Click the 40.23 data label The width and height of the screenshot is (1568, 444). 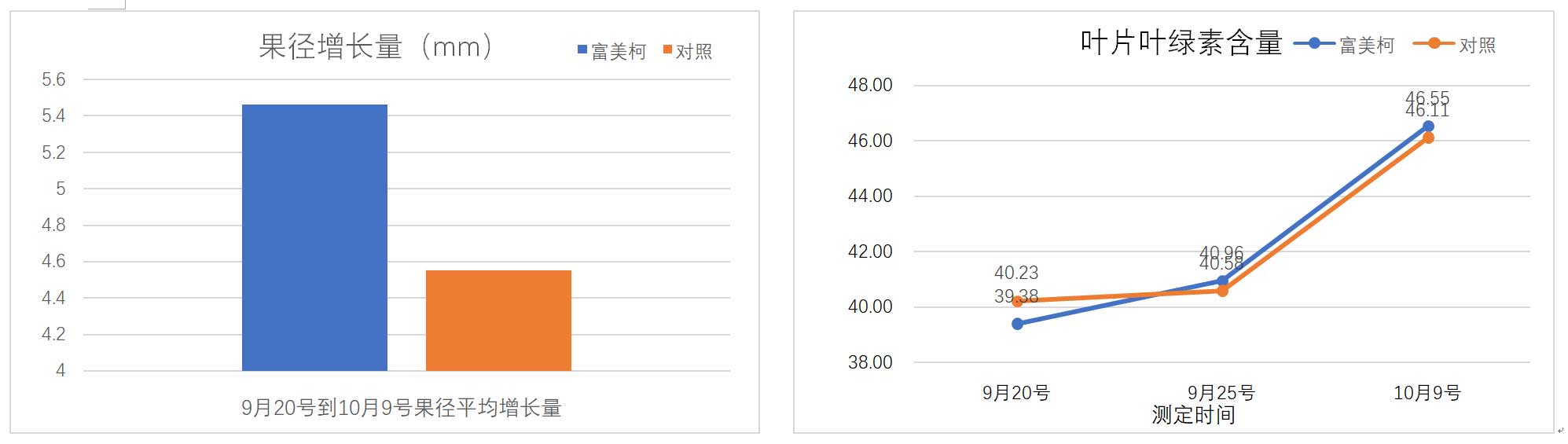click(1016, 273)
